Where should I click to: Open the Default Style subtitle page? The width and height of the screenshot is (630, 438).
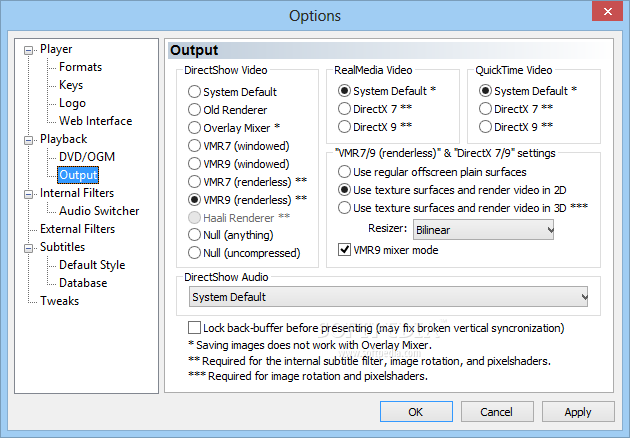click(92, 265)
